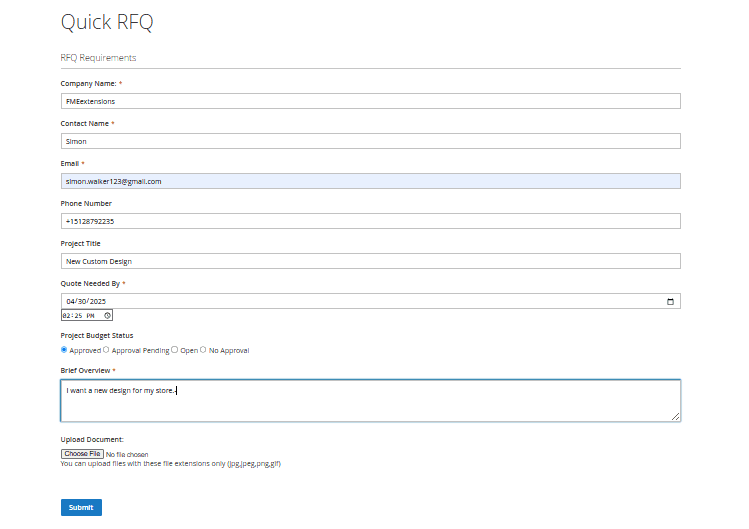Screen dimensions: 749x529
Task: Click the Project Title input
Action: click(x=371, y=261)
